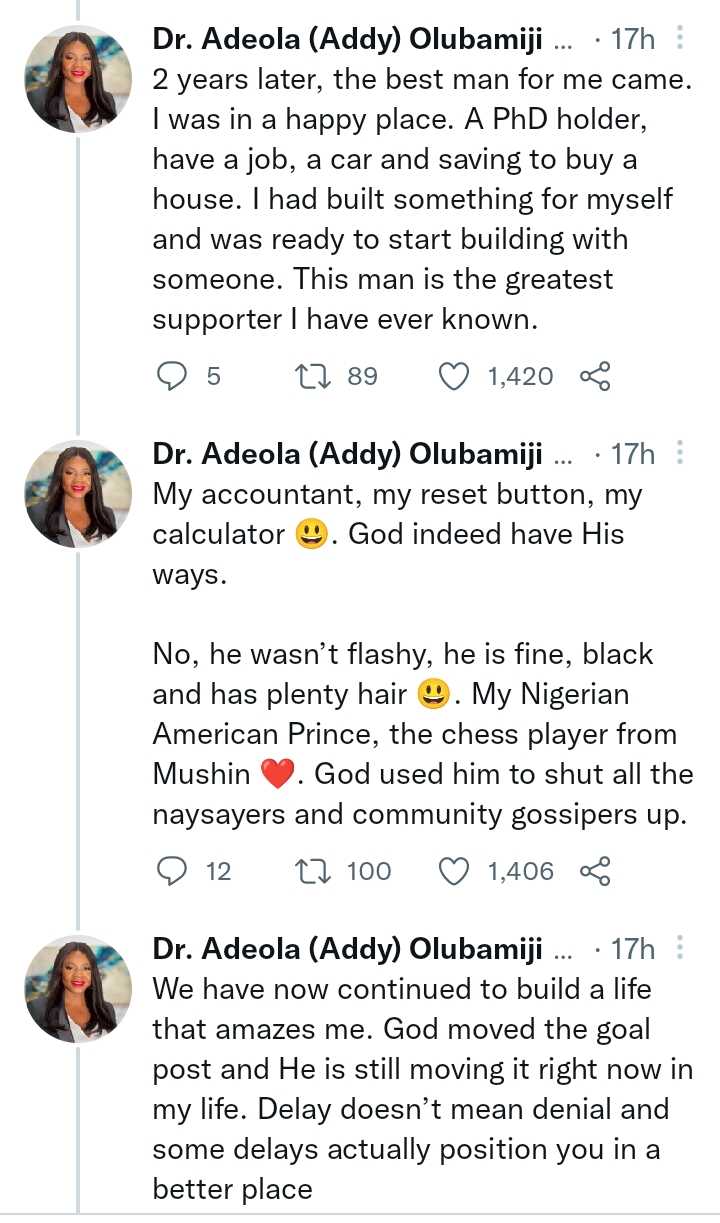Open author name on the second tweet
This screenshot has height=1223, width=720.
pyautogui.click(x=347, y=455)
